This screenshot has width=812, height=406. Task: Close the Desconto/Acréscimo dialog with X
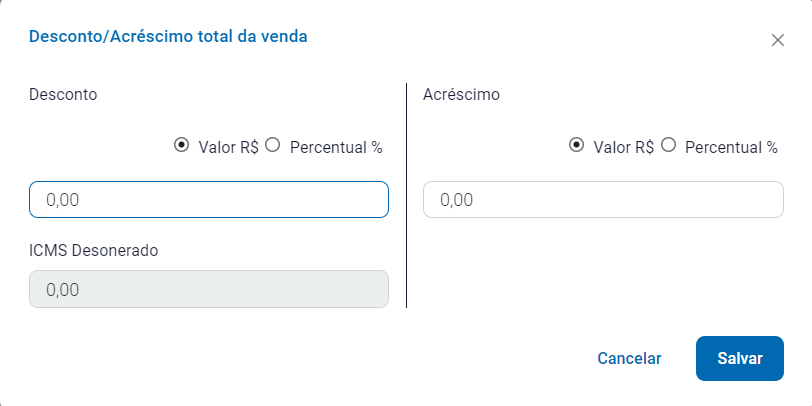[778, 41]
